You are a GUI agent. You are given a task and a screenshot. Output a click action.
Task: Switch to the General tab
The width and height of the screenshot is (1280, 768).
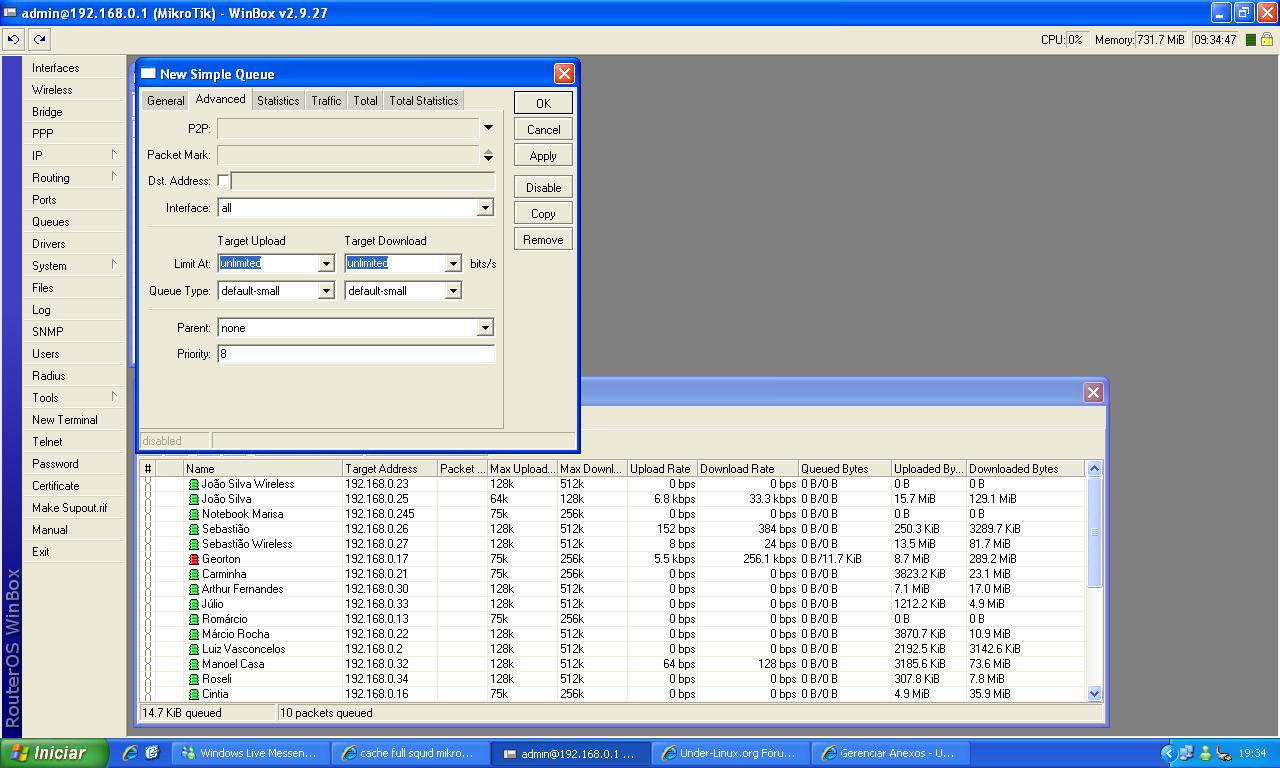[165, 101]
